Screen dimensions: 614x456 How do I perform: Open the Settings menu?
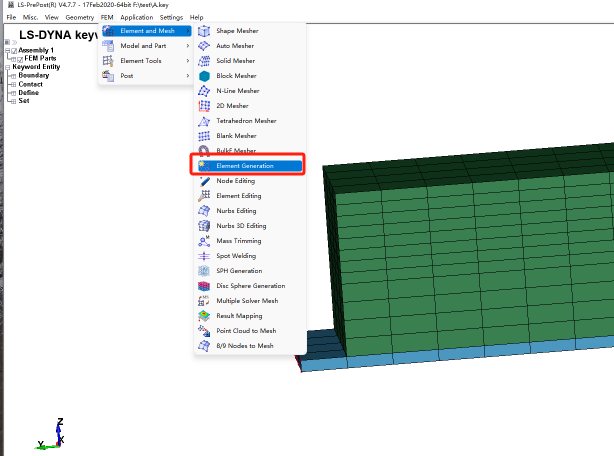coord(172,17)
